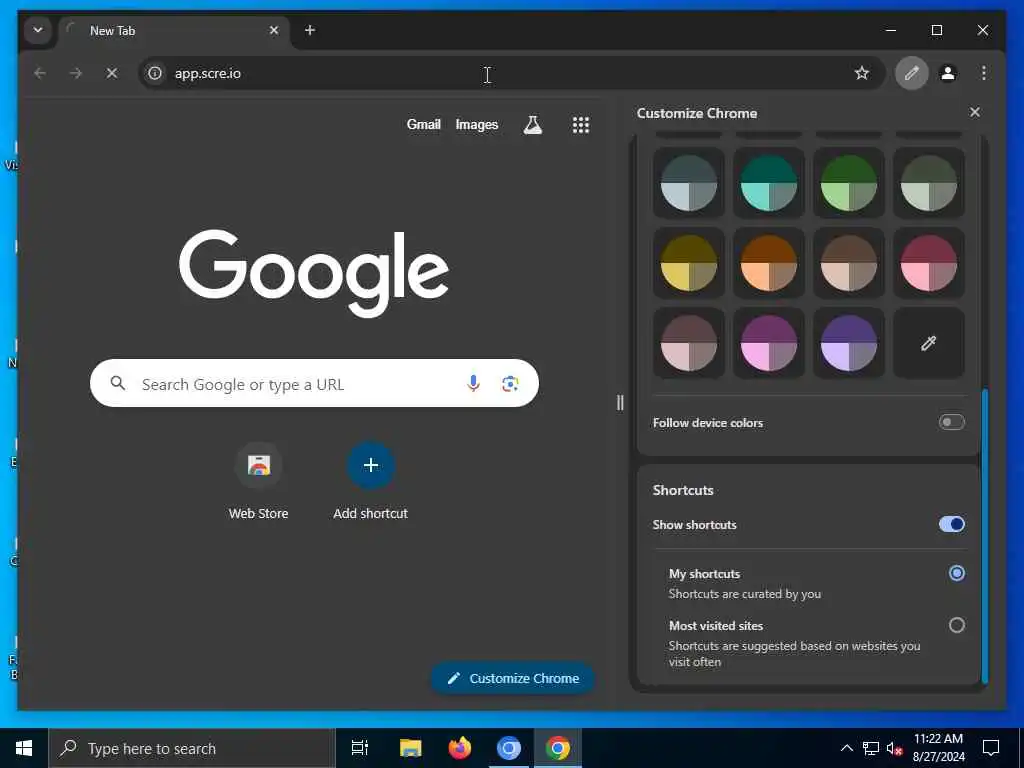
Task: Open the tab search dropdown arrow
Action: click(38, 31)
